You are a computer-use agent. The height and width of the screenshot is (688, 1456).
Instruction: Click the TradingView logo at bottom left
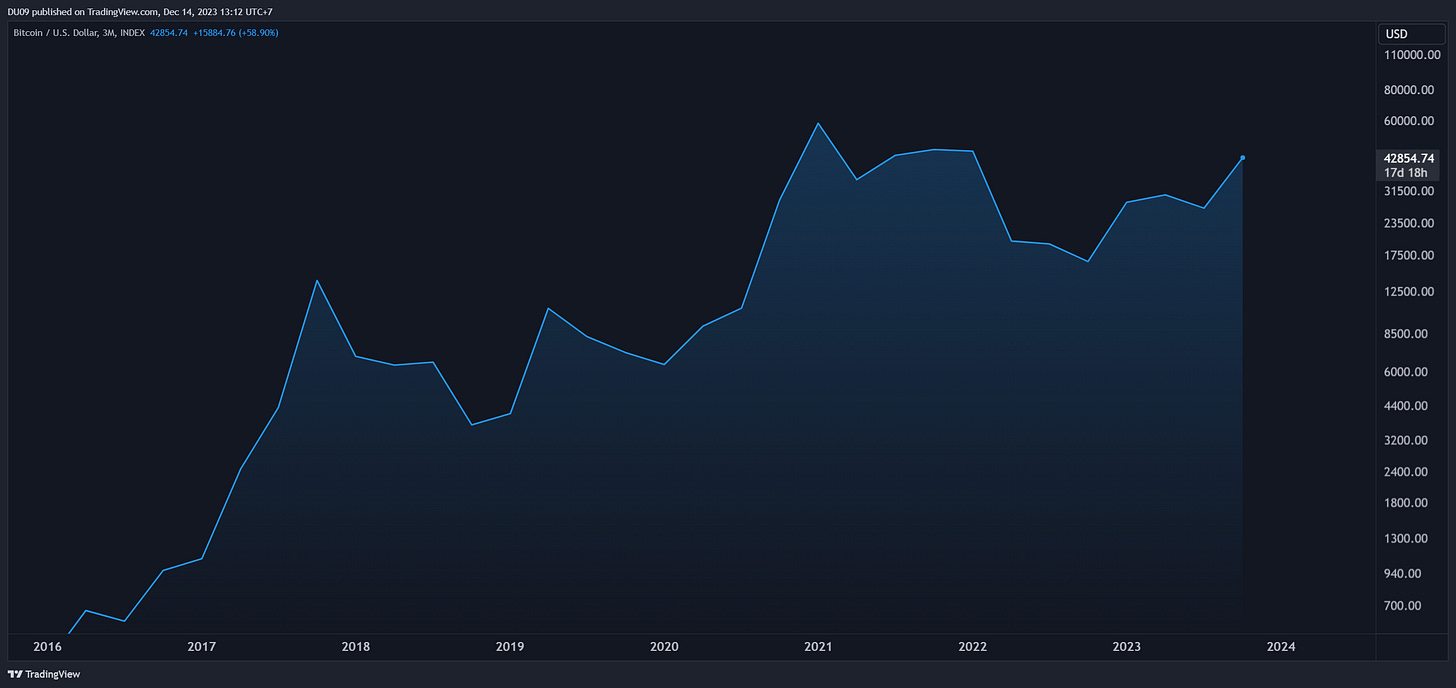(44, 674)
